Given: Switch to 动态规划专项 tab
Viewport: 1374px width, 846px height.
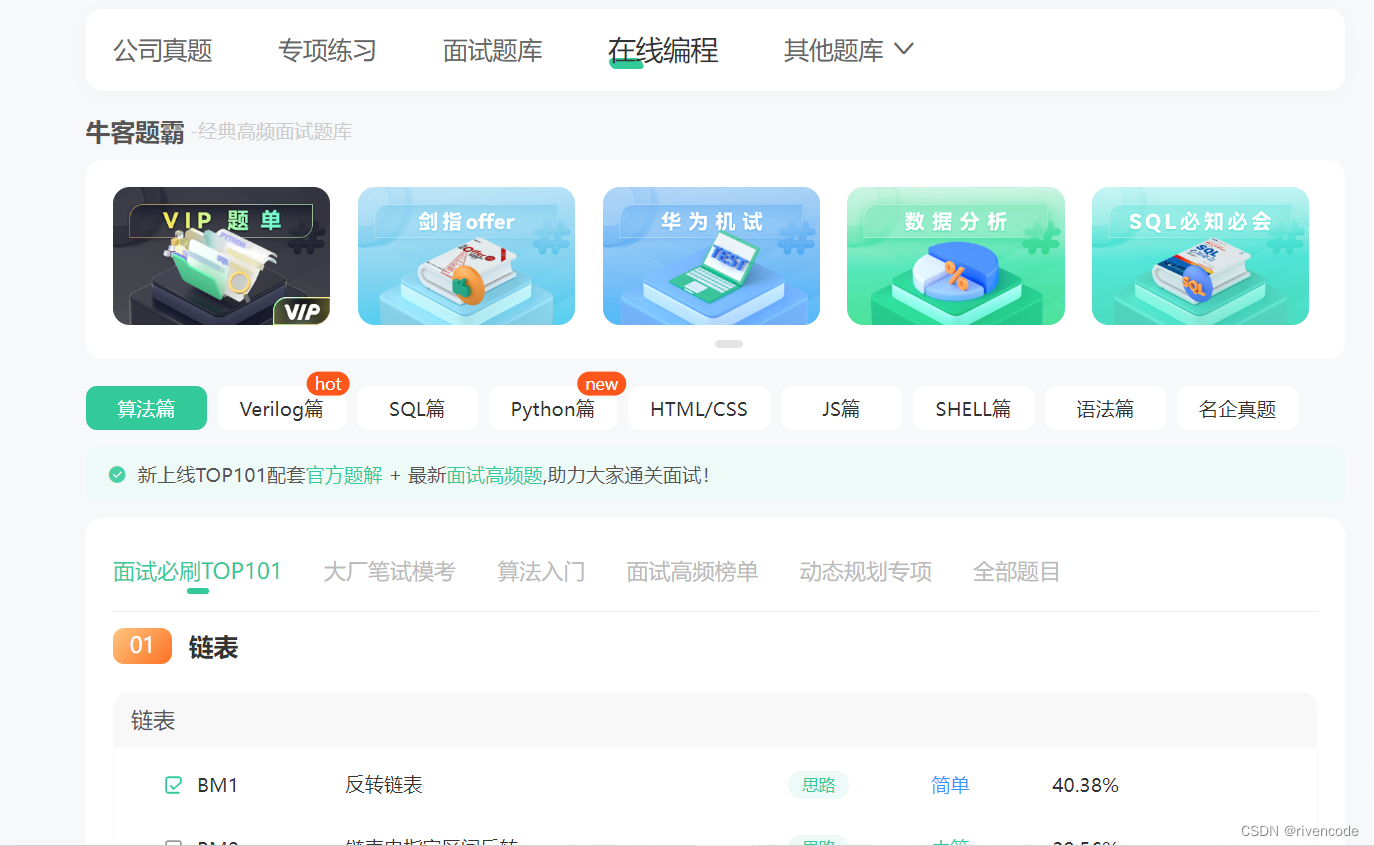Looking at the screenshot, I should pos(866,571).
